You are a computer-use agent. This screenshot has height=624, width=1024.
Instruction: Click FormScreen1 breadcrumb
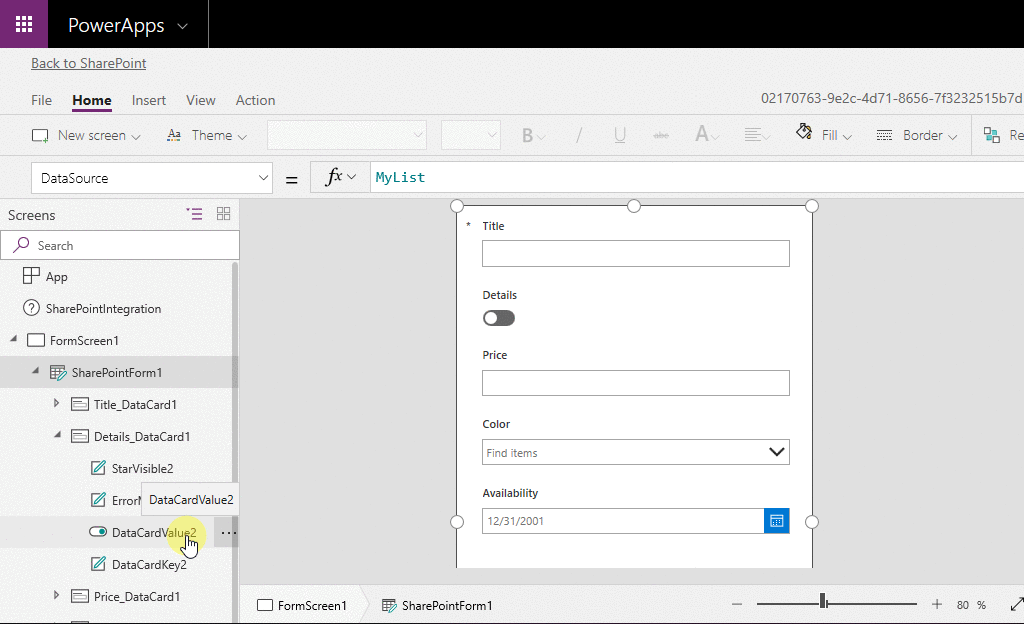(302, 606)
